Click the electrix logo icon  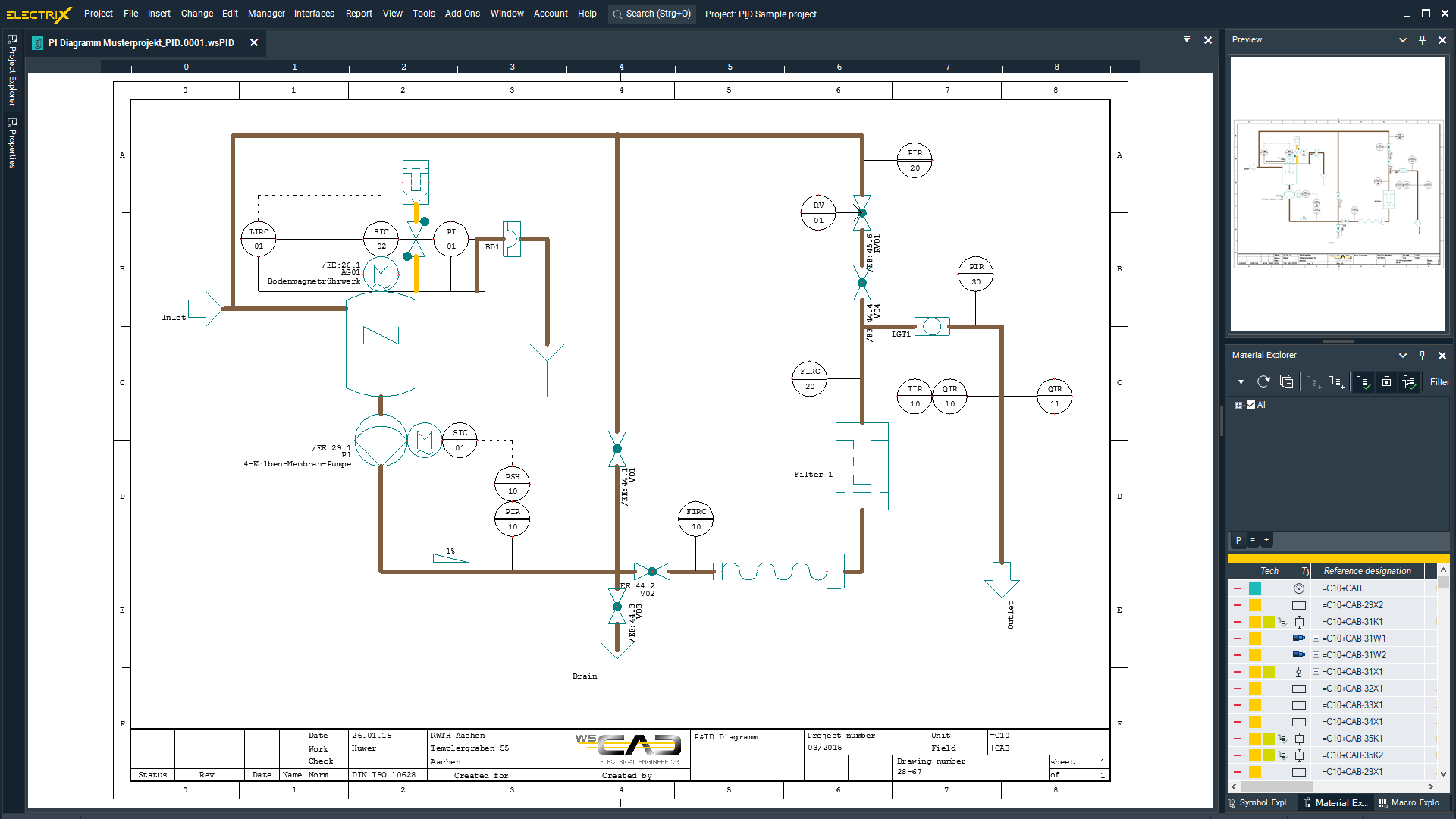tap(38, 14)
